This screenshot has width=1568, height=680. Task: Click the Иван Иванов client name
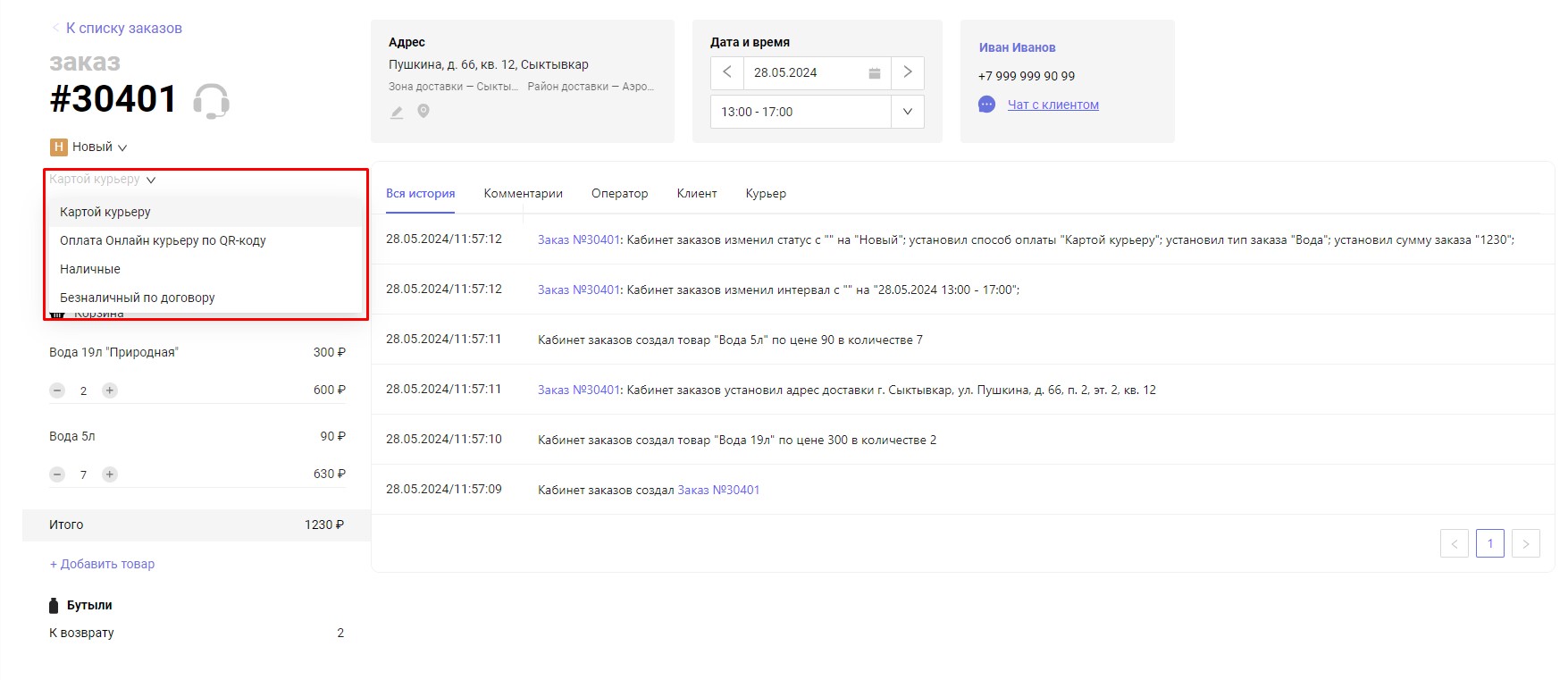1017,47
